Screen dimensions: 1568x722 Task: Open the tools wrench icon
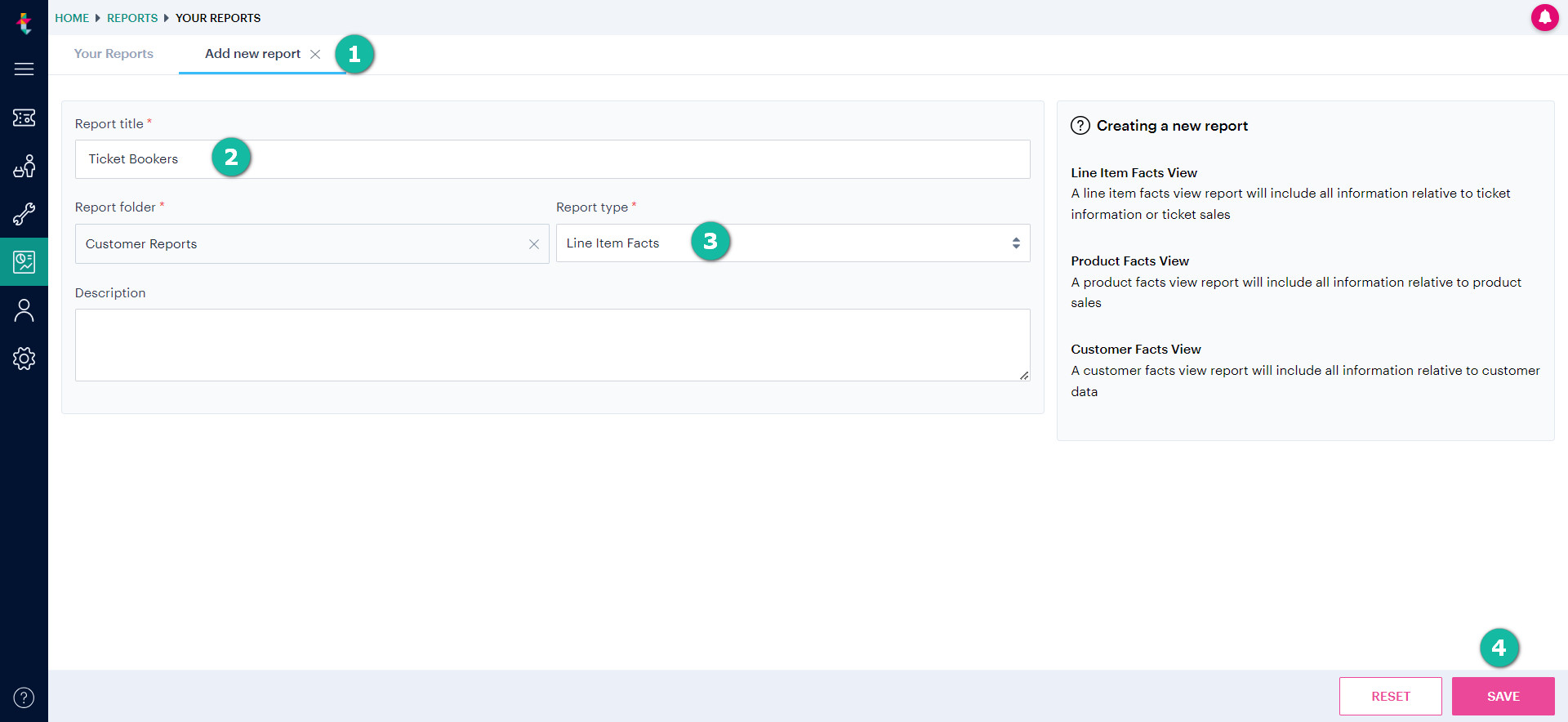point(24,214)
